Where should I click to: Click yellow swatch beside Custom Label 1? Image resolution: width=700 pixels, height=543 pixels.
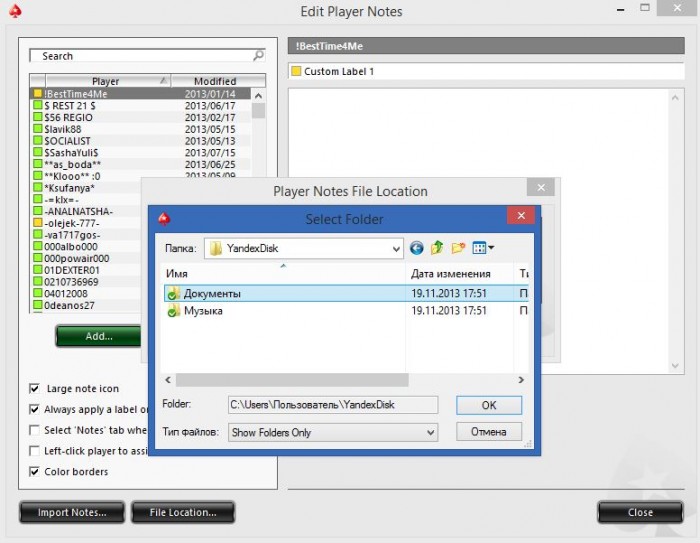pos(296,71)
